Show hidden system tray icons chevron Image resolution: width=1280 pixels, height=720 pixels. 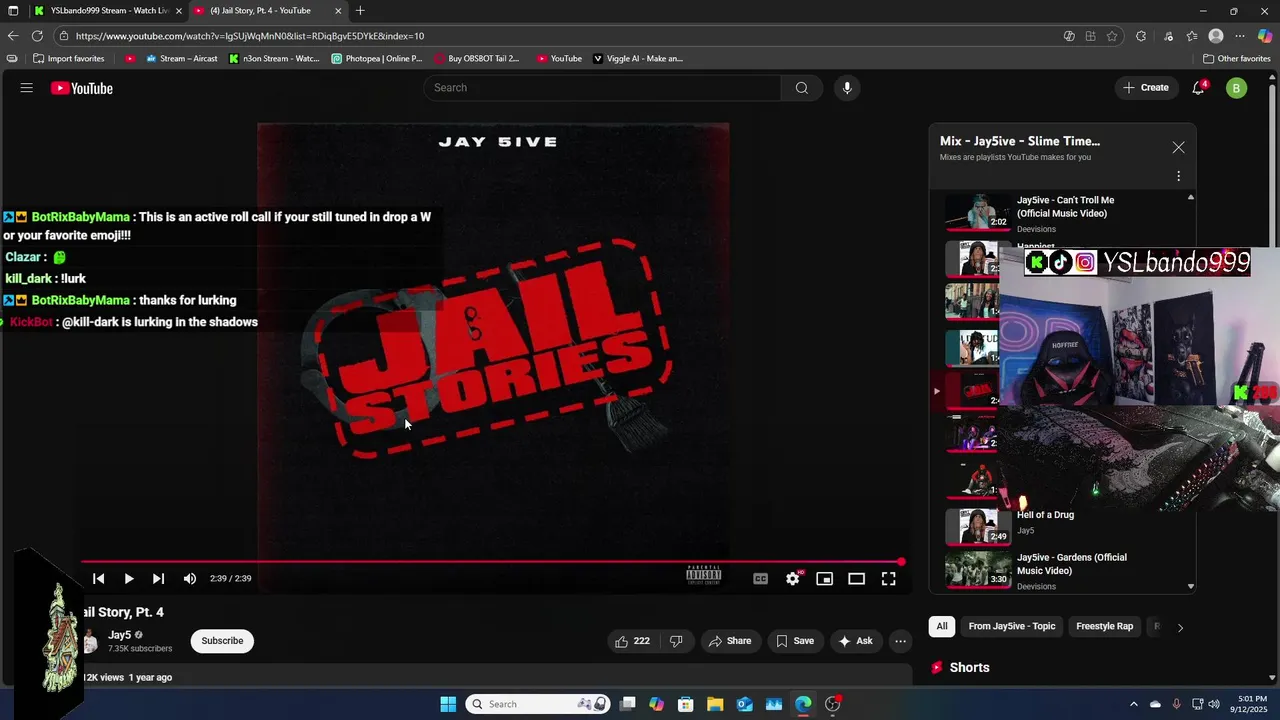[1134, 704]
